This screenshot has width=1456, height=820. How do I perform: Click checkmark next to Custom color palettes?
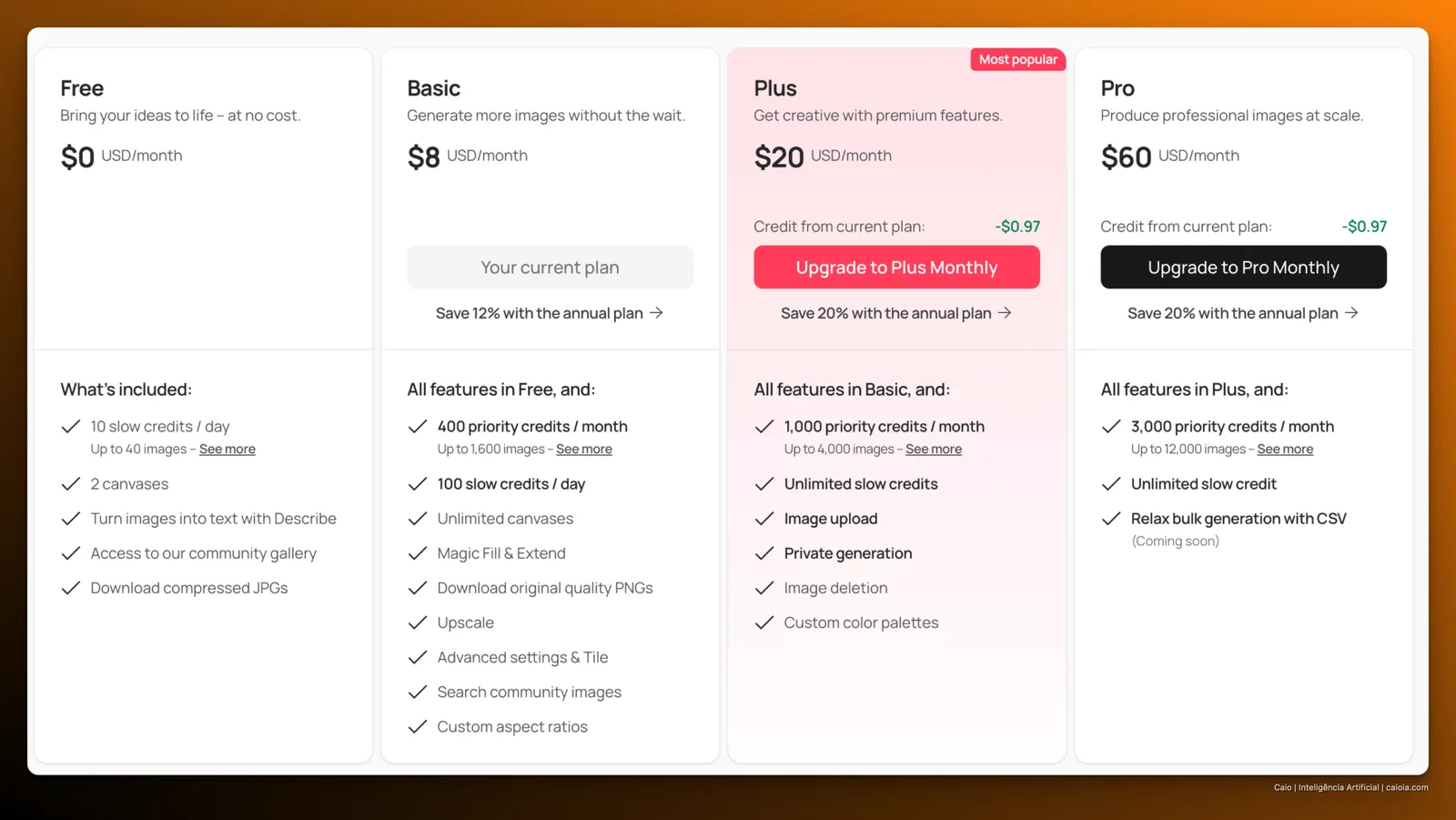coord(764,623)
